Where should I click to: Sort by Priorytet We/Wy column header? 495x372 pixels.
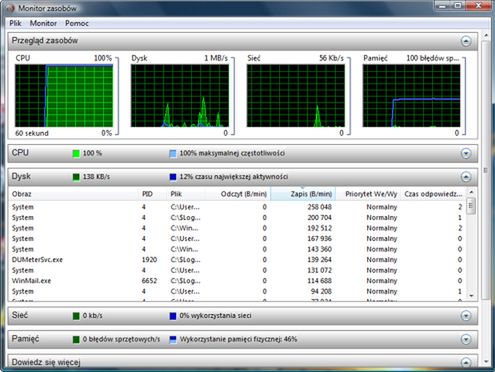(368, 194)
